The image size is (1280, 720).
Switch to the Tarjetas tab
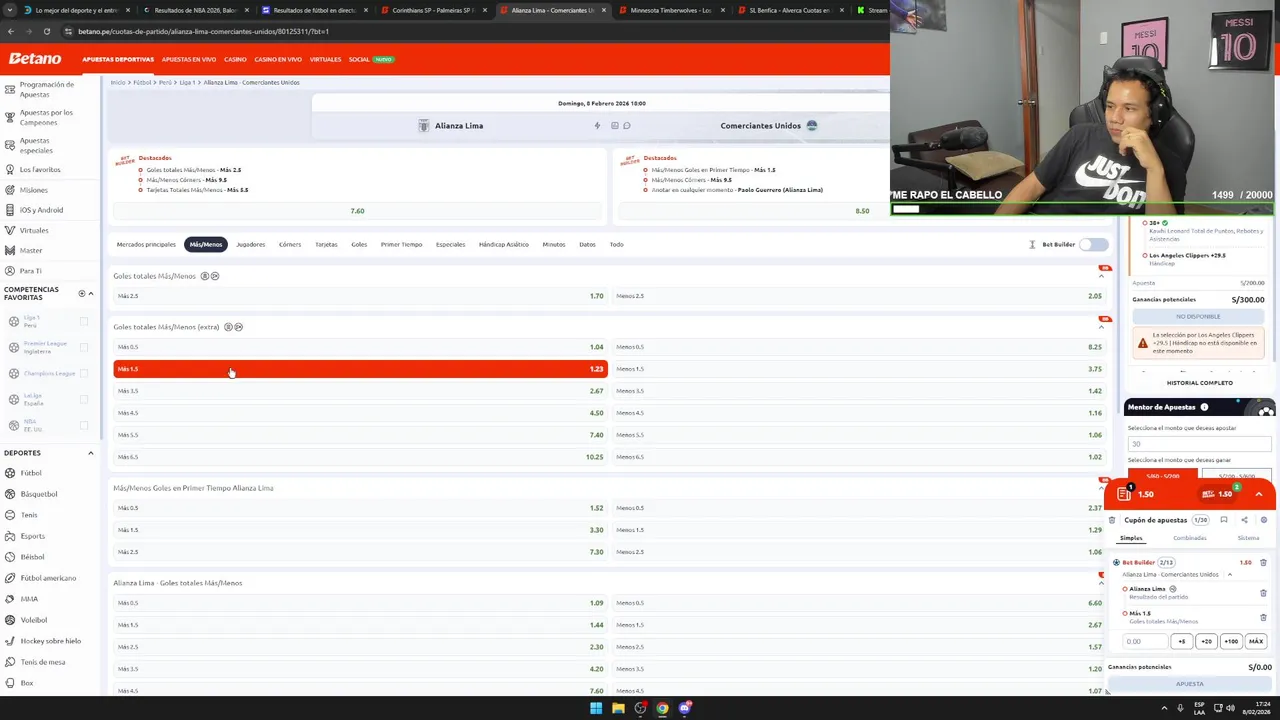coord(326,244)
